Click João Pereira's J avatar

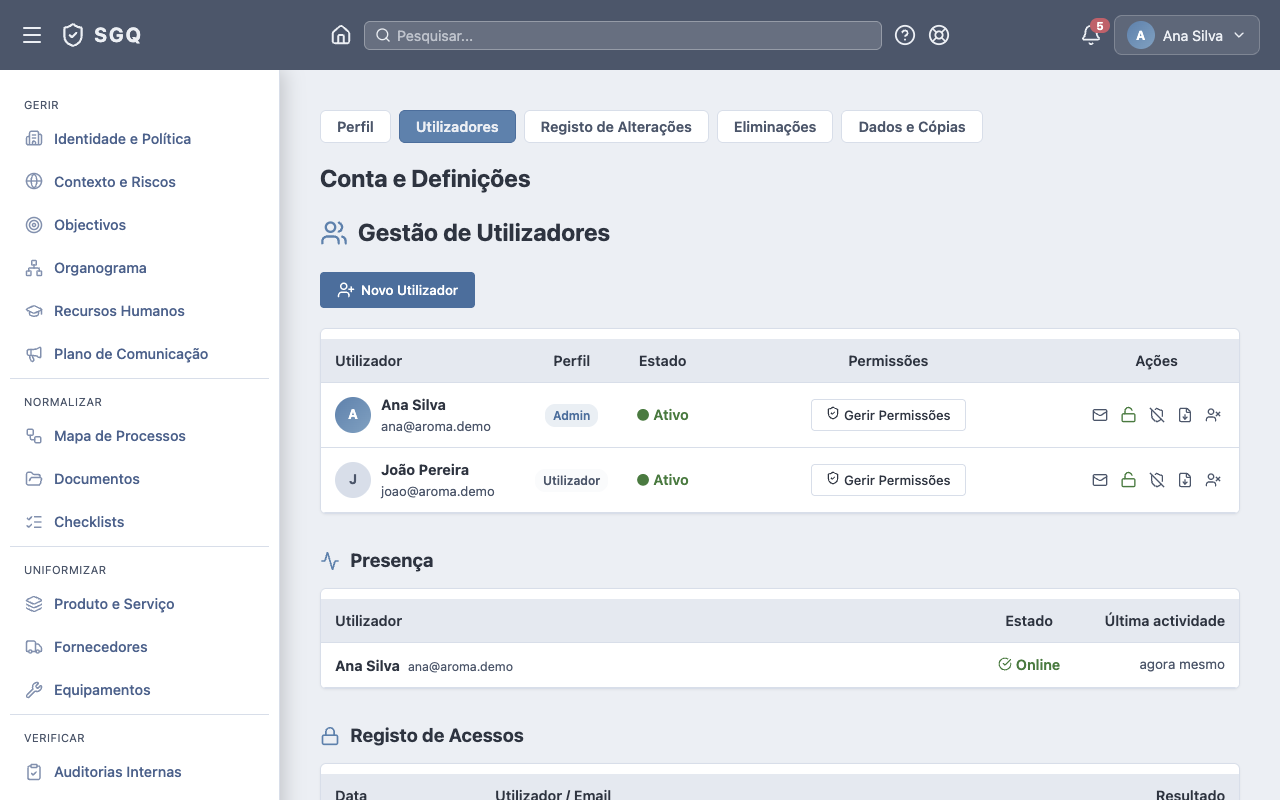tap(353, 480)
